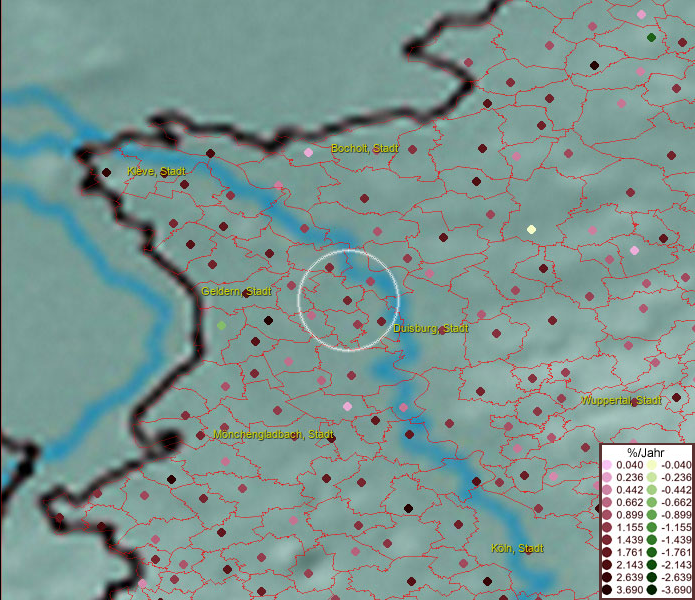Click the light green marker south of Geldern
This screenshot has width=695, height=600.
(222, 326)
